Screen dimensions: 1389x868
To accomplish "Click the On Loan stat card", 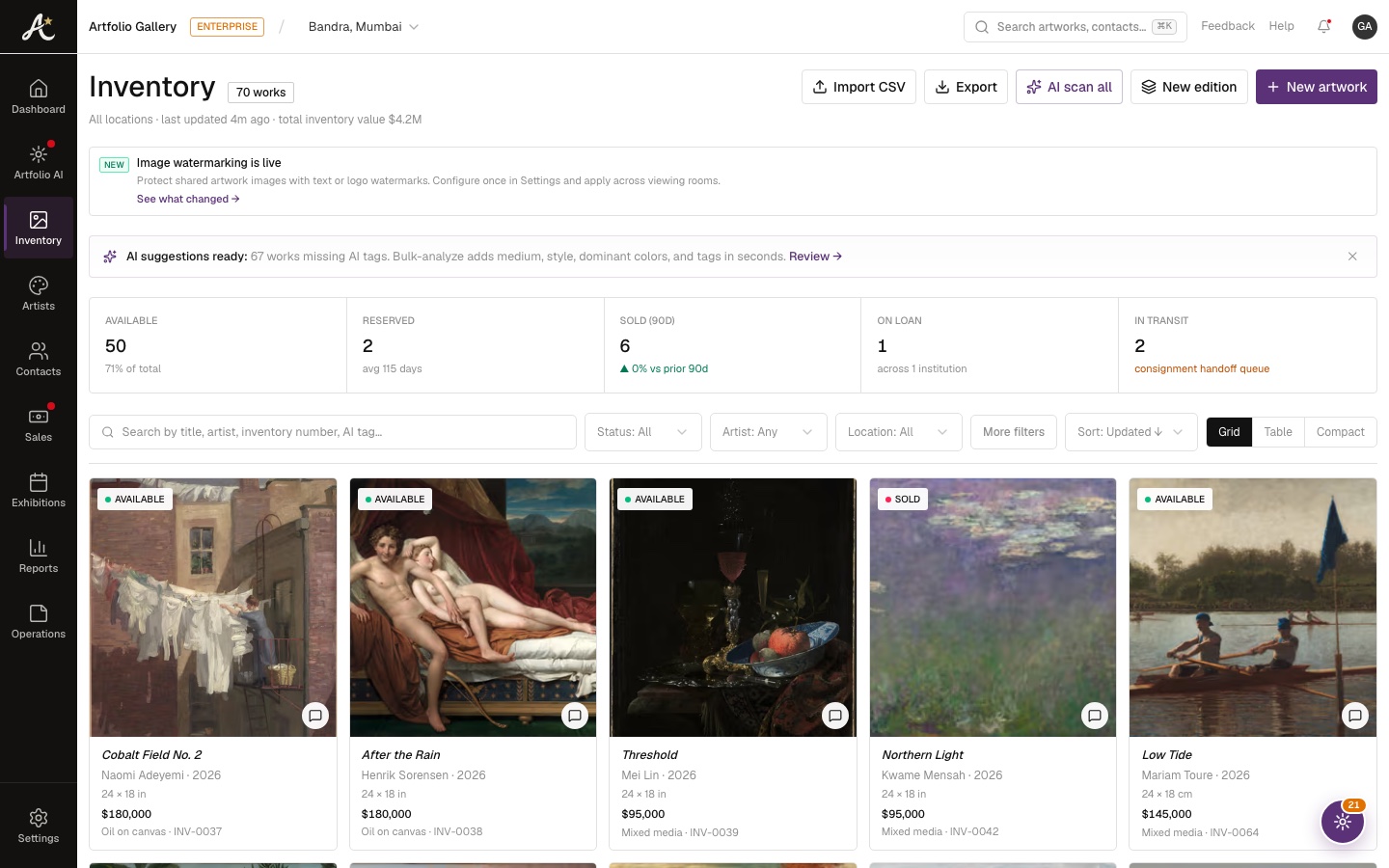I will pos(990,345).
